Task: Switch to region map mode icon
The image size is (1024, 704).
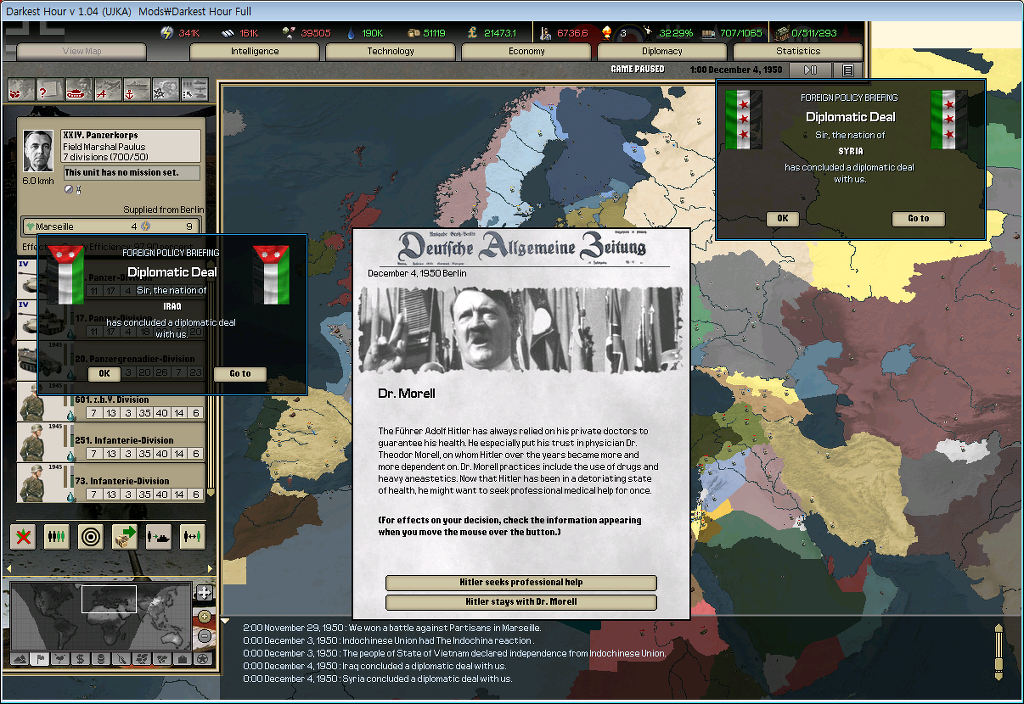Action: 141,659
